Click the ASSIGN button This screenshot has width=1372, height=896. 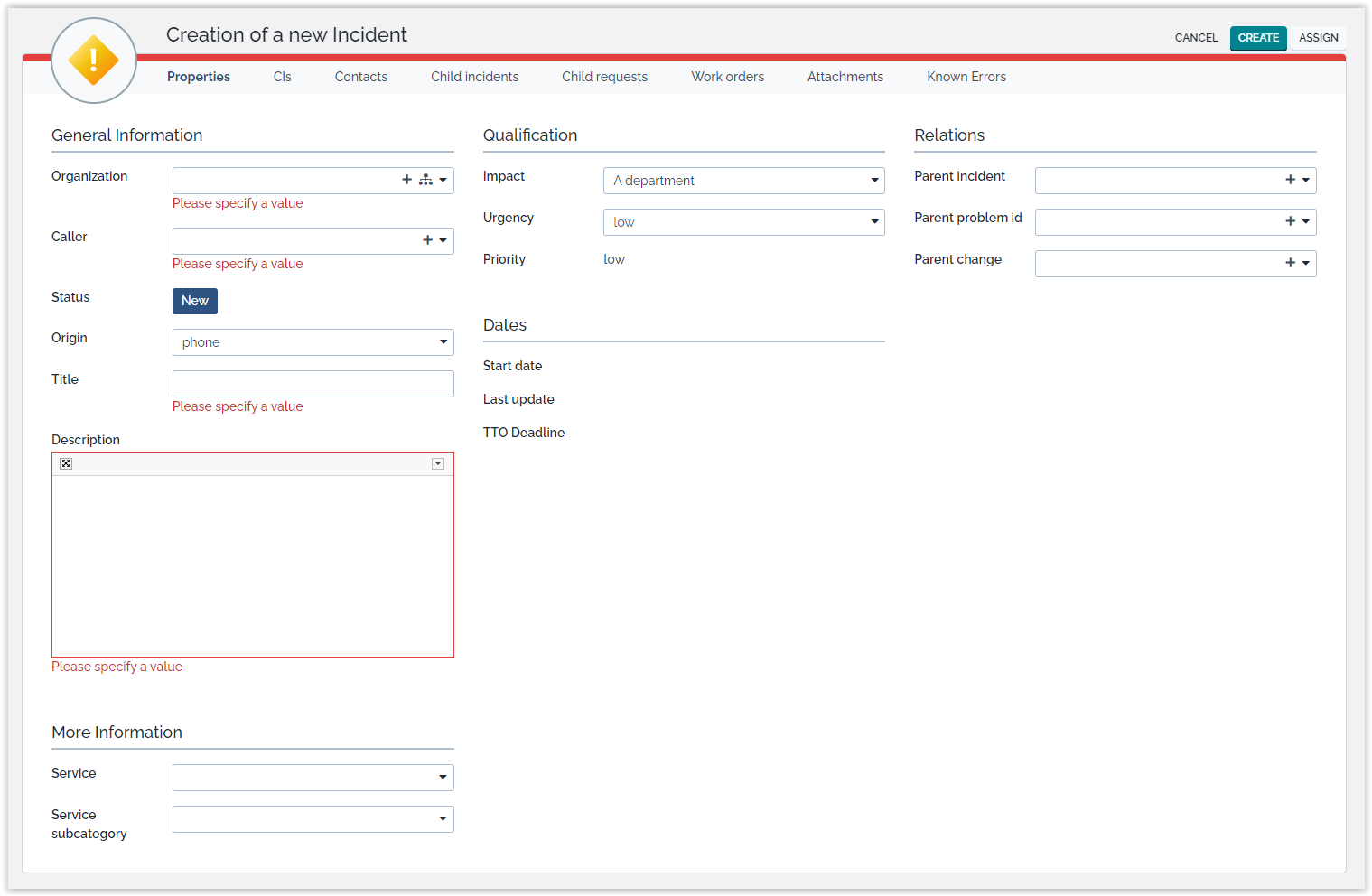(x=1318, y=38)
